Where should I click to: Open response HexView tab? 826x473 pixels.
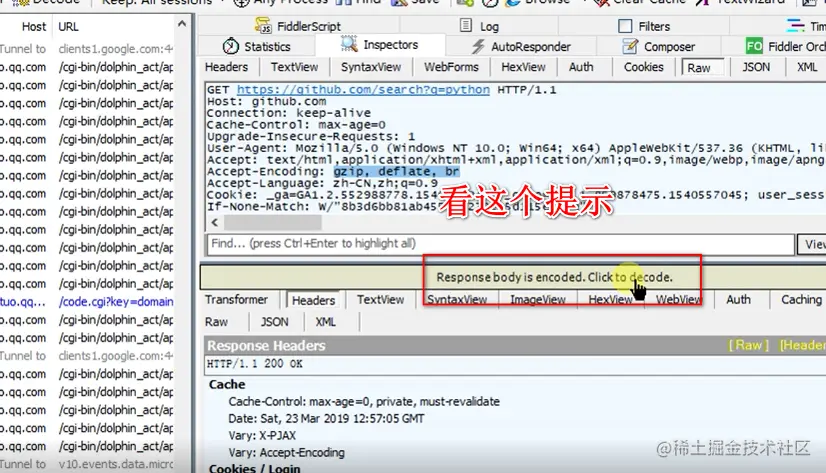(x=610, y=300)
